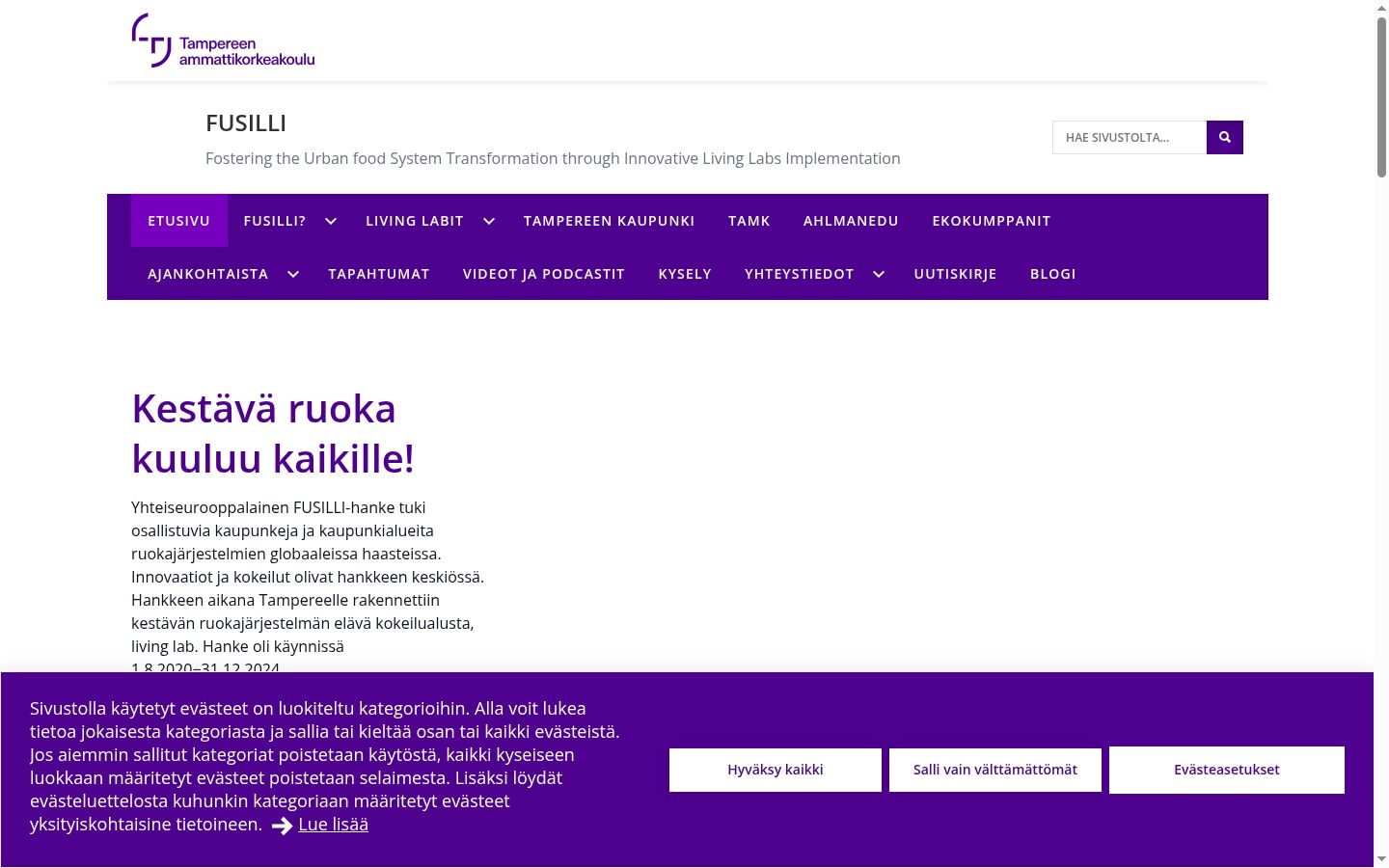Open the Yhteystiedot menu item
The width and height of the screenshot is (1389, 868).
(800, 274)
